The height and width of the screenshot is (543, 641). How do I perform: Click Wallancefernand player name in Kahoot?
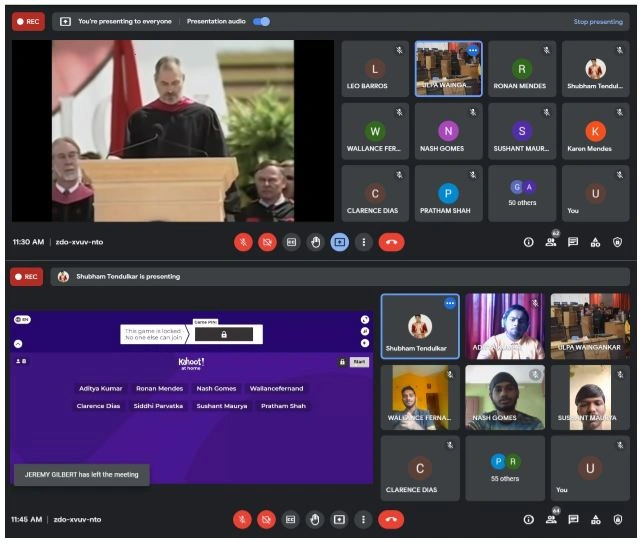click(276, 389)
